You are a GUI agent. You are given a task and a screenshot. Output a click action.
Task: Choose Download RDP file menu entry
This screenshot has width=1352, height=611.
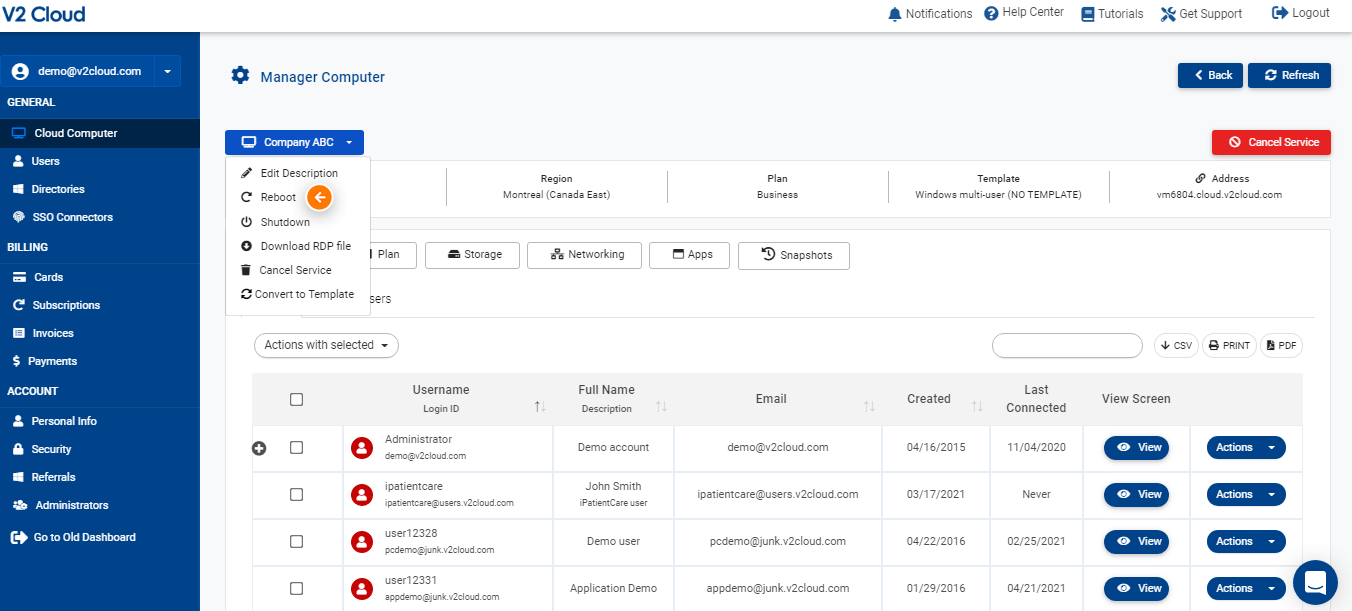[298, 246]
